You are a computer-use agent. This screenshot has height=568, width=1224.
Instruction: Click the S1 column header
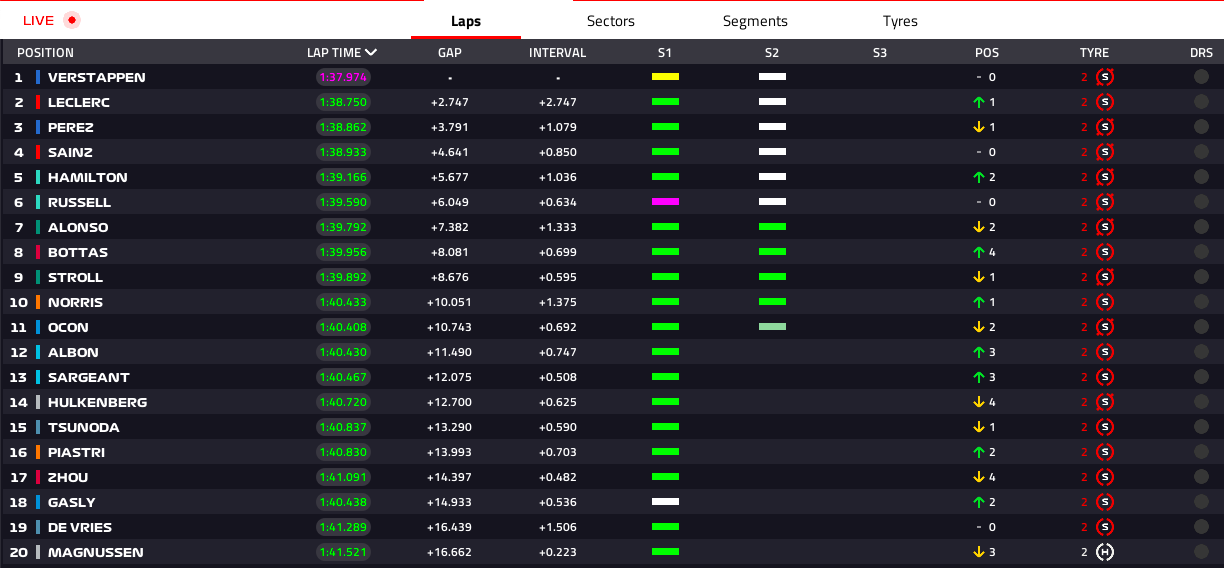click(x=665, y=53)
